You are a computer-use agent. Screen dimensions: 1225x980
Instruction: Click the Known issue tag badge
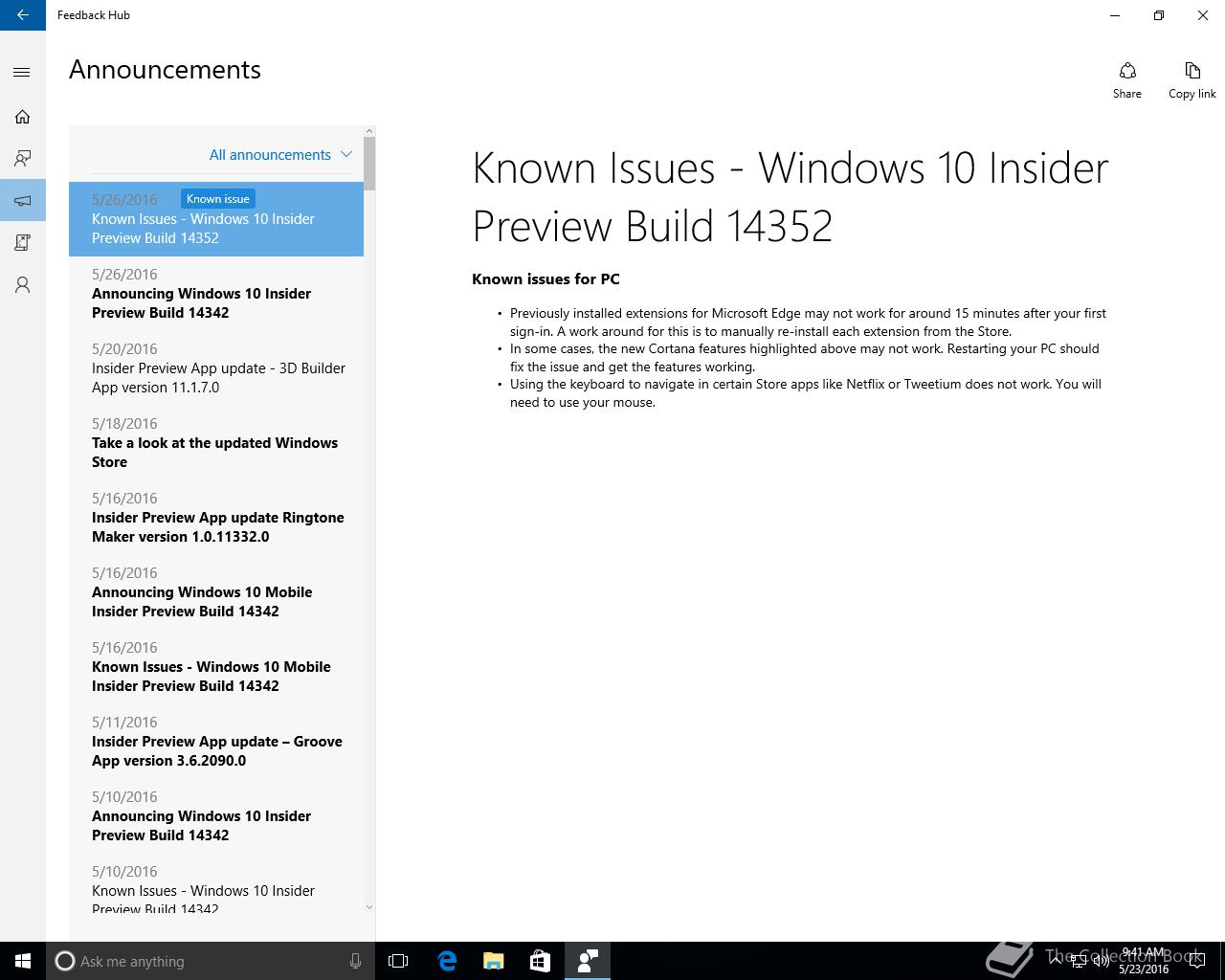point(218,199)
